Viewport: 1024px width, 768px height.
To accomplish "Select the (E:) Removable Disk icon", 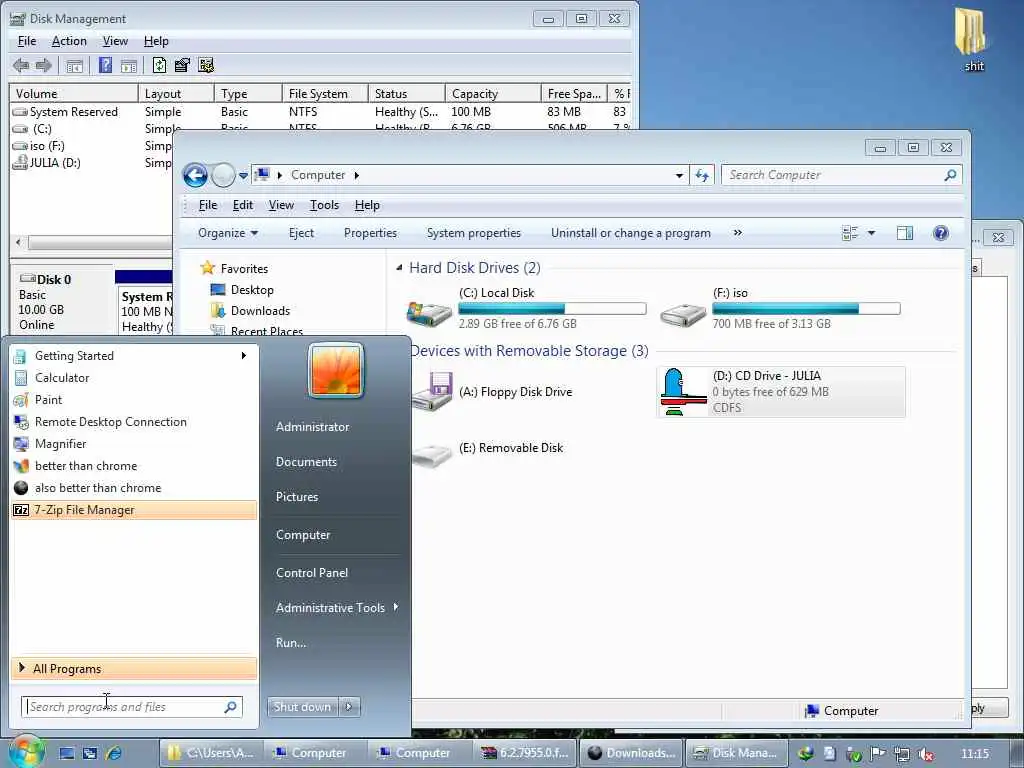I will (x=432, y=454).
